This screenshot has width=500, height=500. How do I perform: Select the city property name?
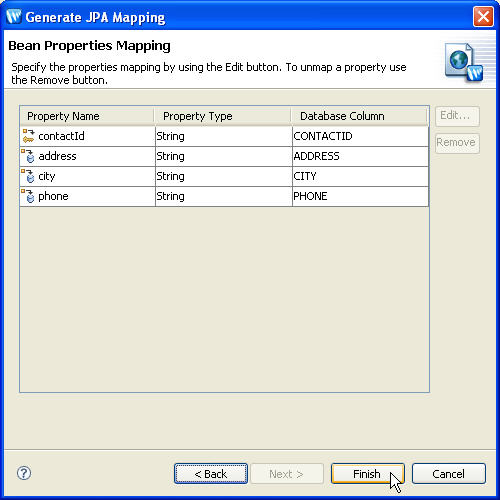click(x=47, y=176)
